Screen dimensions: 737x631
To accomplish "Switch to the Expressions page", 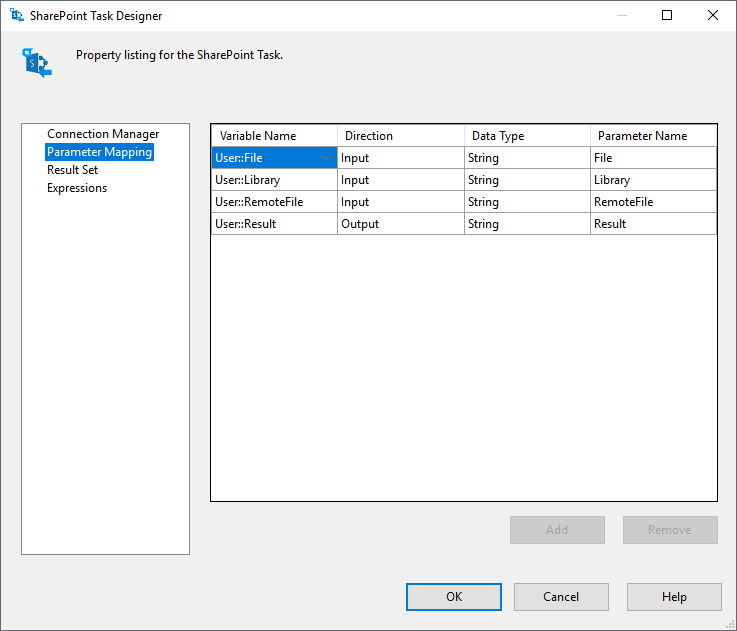I will point(77,188).
